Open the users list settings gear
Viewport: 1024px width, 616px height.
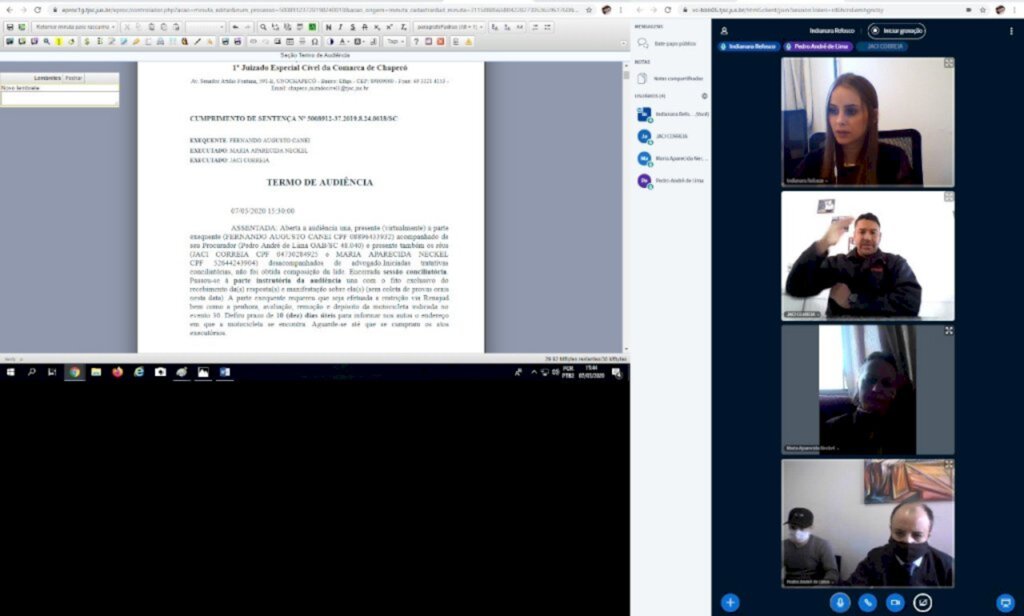pyautogui.click(x=704, y=96)
